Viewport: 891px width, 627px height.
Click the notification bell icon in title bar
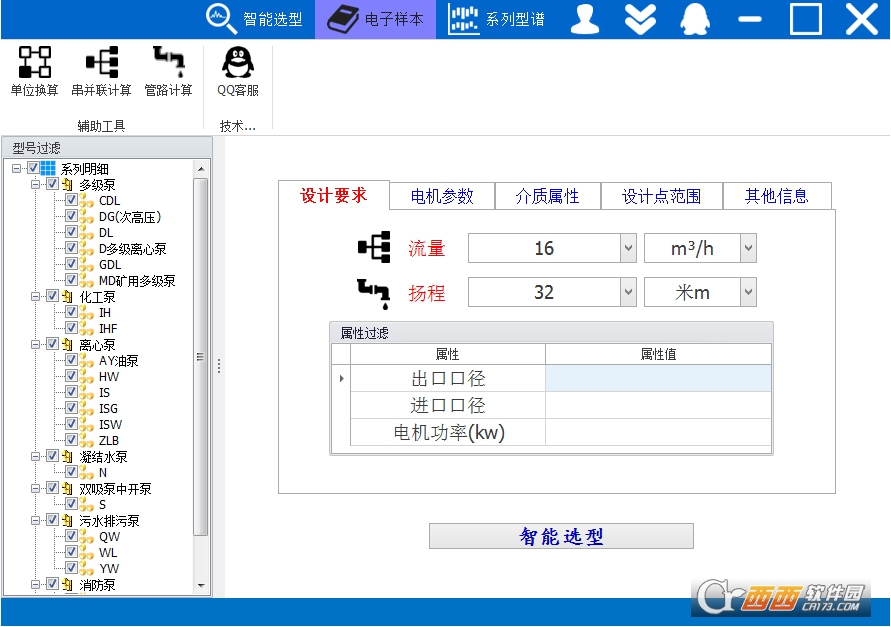694,19
